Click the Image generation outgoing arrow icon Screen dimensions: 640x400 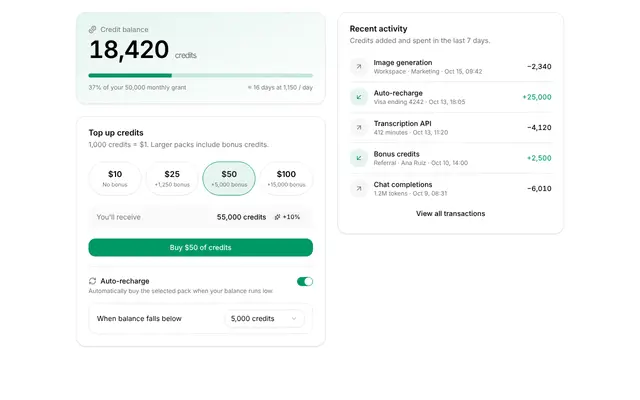coord(359,67)
